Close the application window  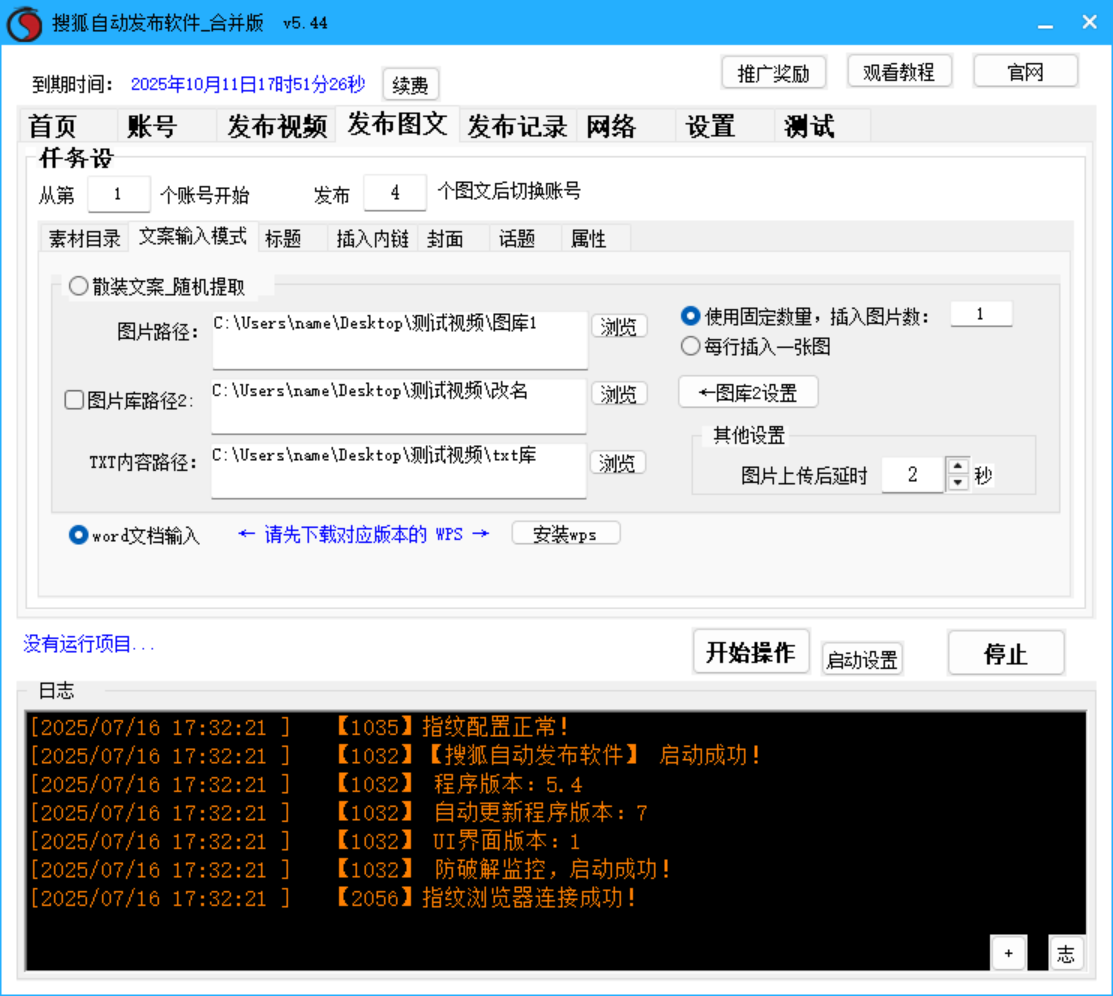click(x=1090, y=22)
